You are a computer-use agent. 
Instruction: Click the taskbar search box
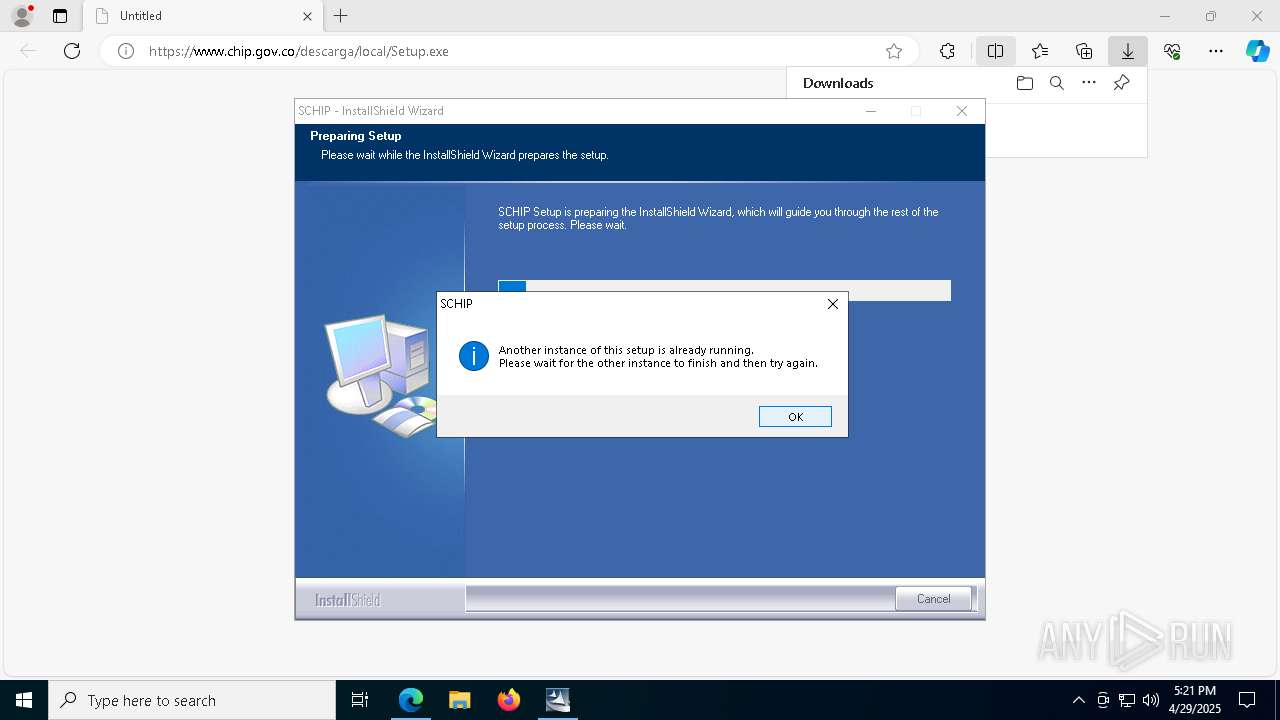point(192,700)
